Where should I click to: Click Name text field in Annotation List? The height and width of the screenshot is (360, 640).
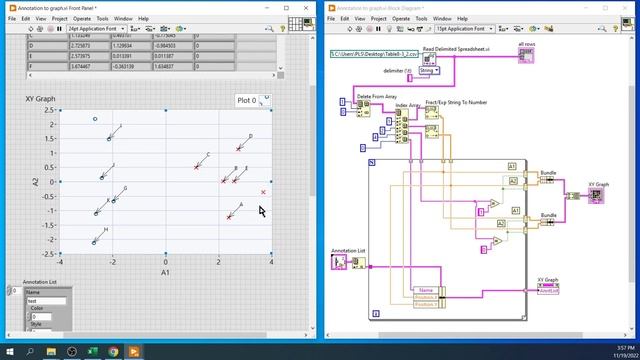point(46,301)
